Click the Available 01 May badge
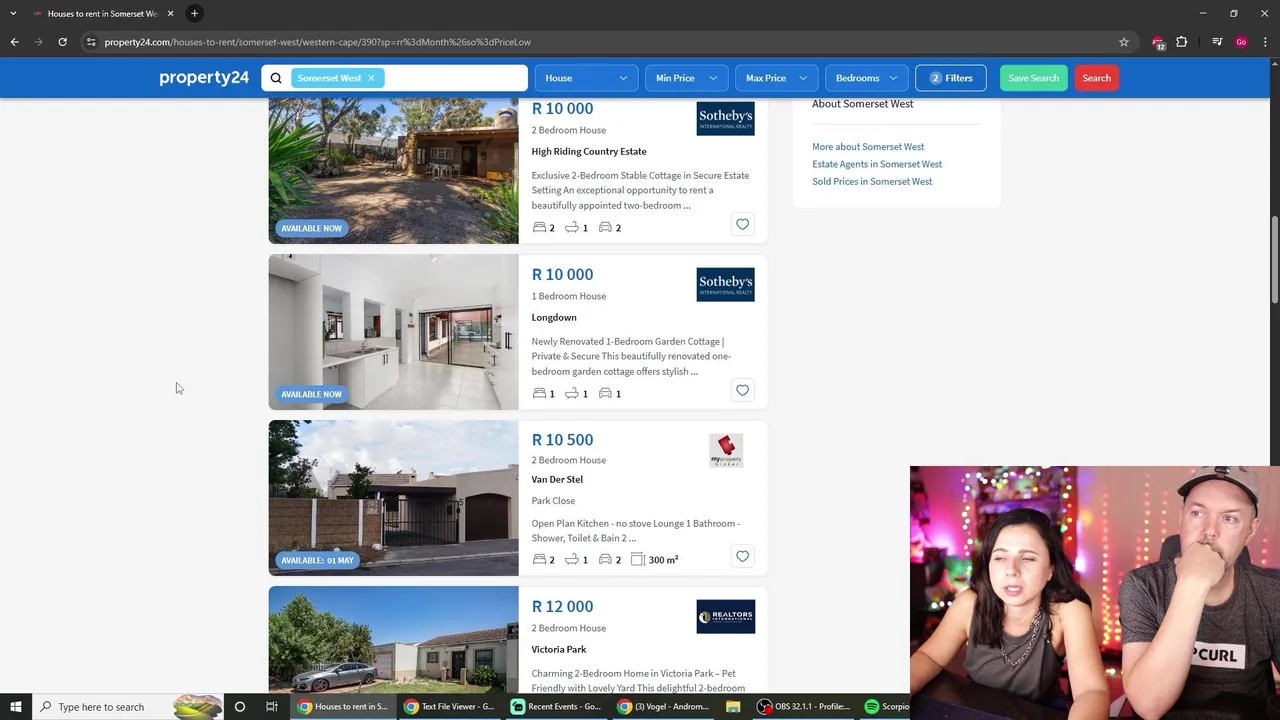This screenshot has height=720, width=1280. [x=317, y=560]
